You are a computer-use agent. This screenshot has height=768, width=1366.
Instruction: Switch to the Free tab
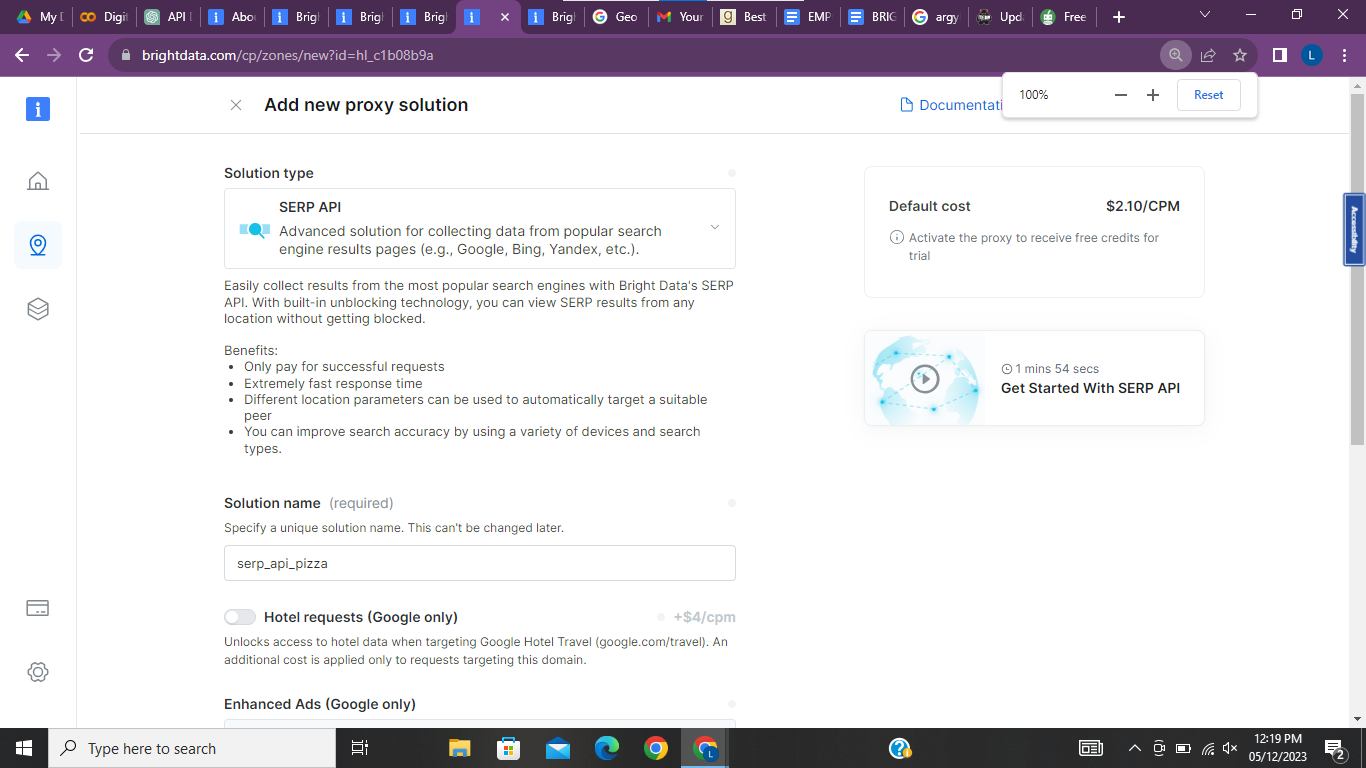tap(1063, 17)
